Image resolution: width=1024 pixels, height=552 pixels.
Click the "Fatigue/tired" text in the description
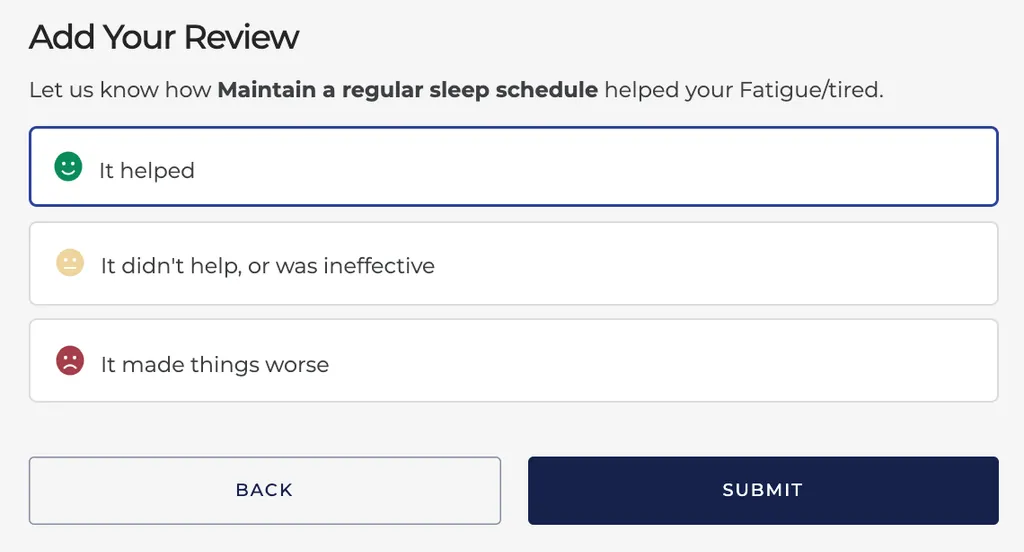810,90
